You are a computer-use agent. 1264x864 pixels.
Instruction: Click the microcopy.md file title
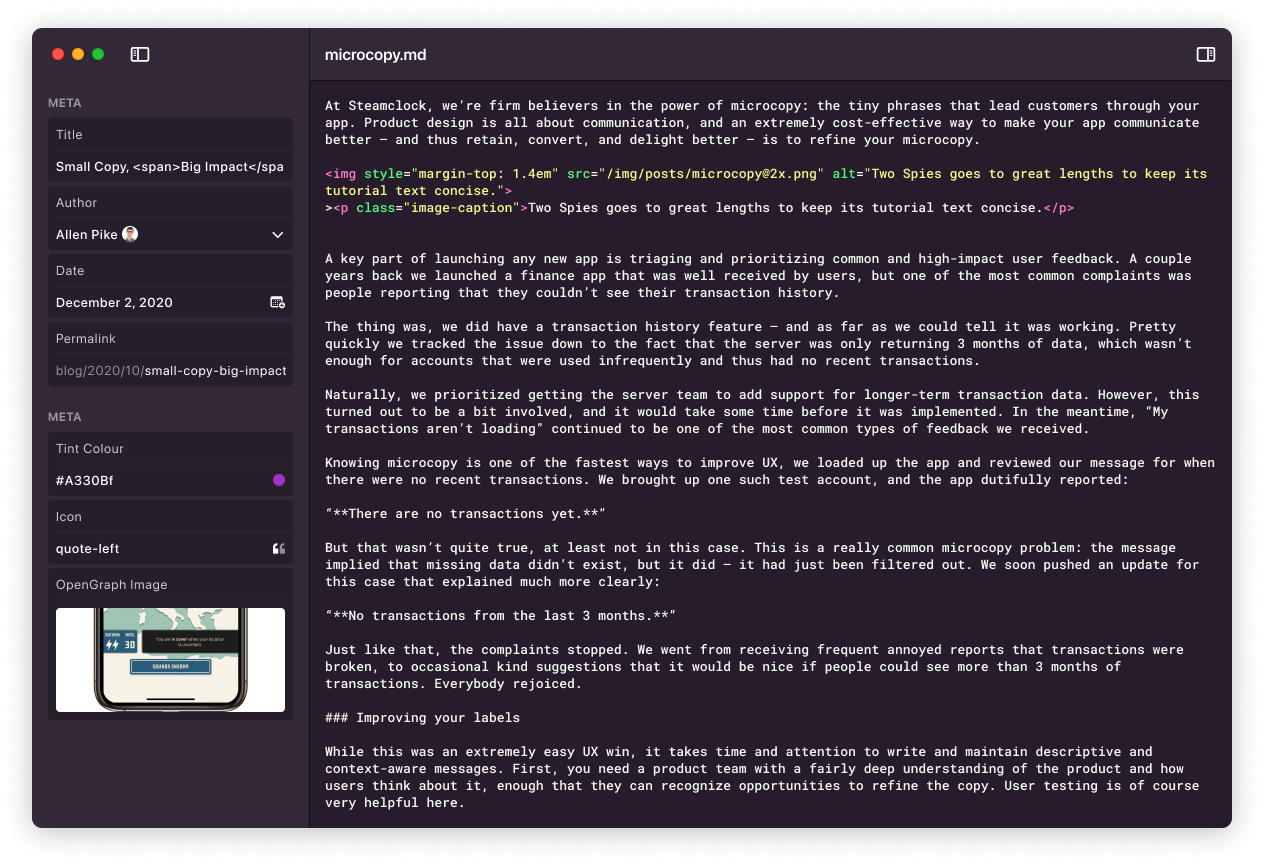click(x=375, y=54)
